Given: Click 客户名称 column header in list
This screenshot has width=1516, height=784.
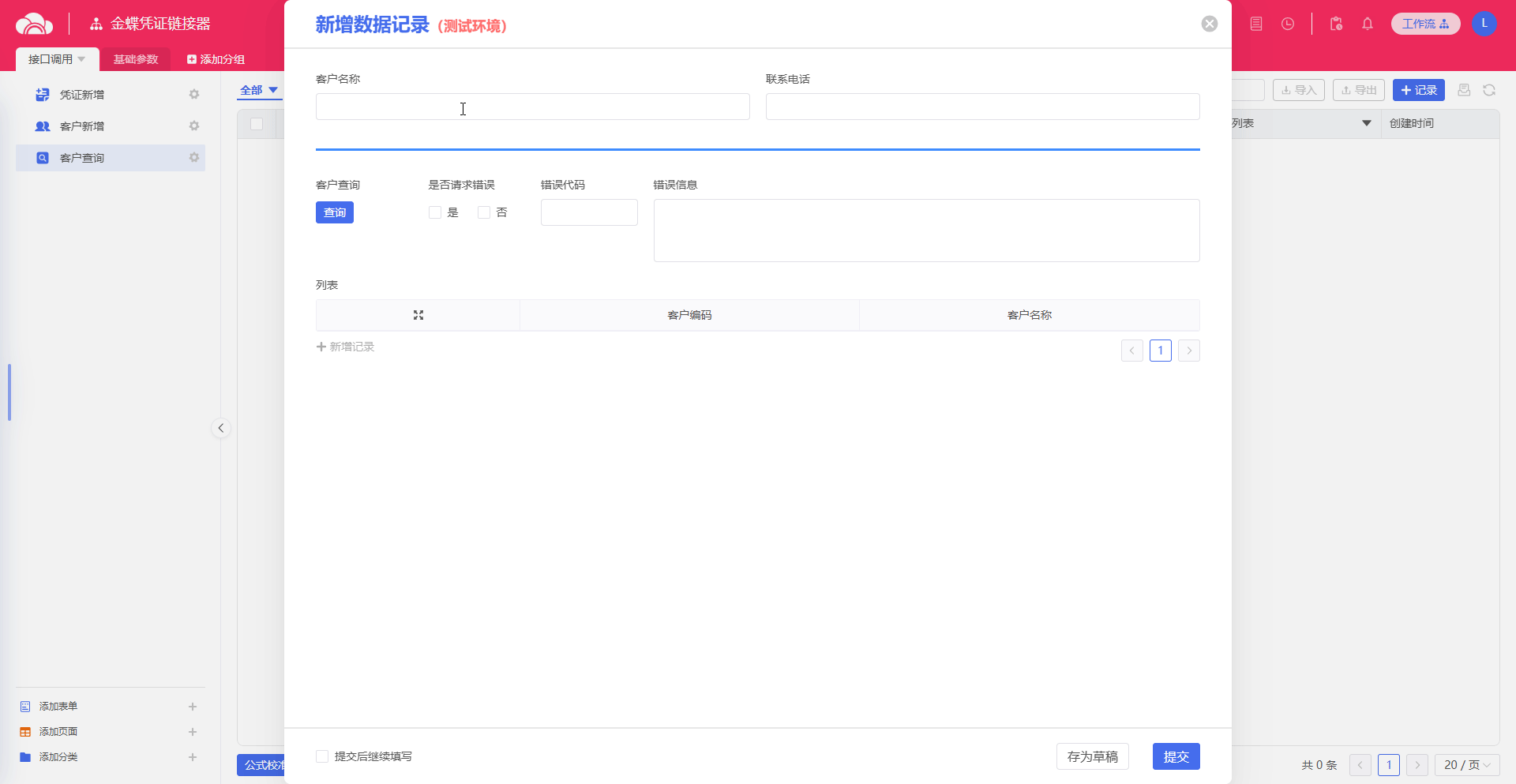Looking at the screenshot, I should click(1030, 315).
